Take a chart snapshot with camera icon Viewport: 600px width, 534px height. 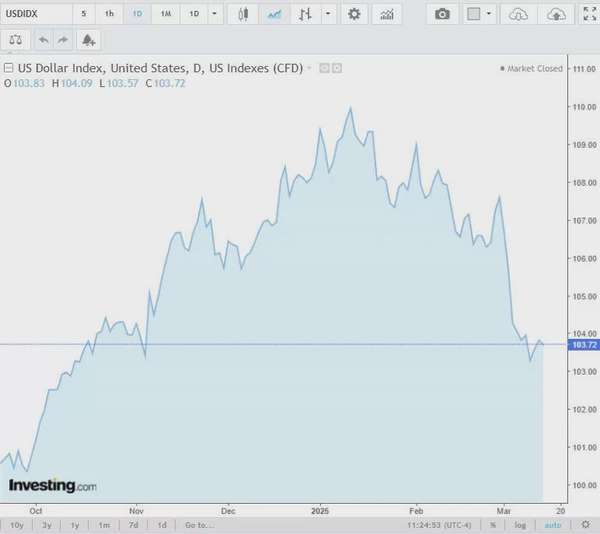click(442, 14)
